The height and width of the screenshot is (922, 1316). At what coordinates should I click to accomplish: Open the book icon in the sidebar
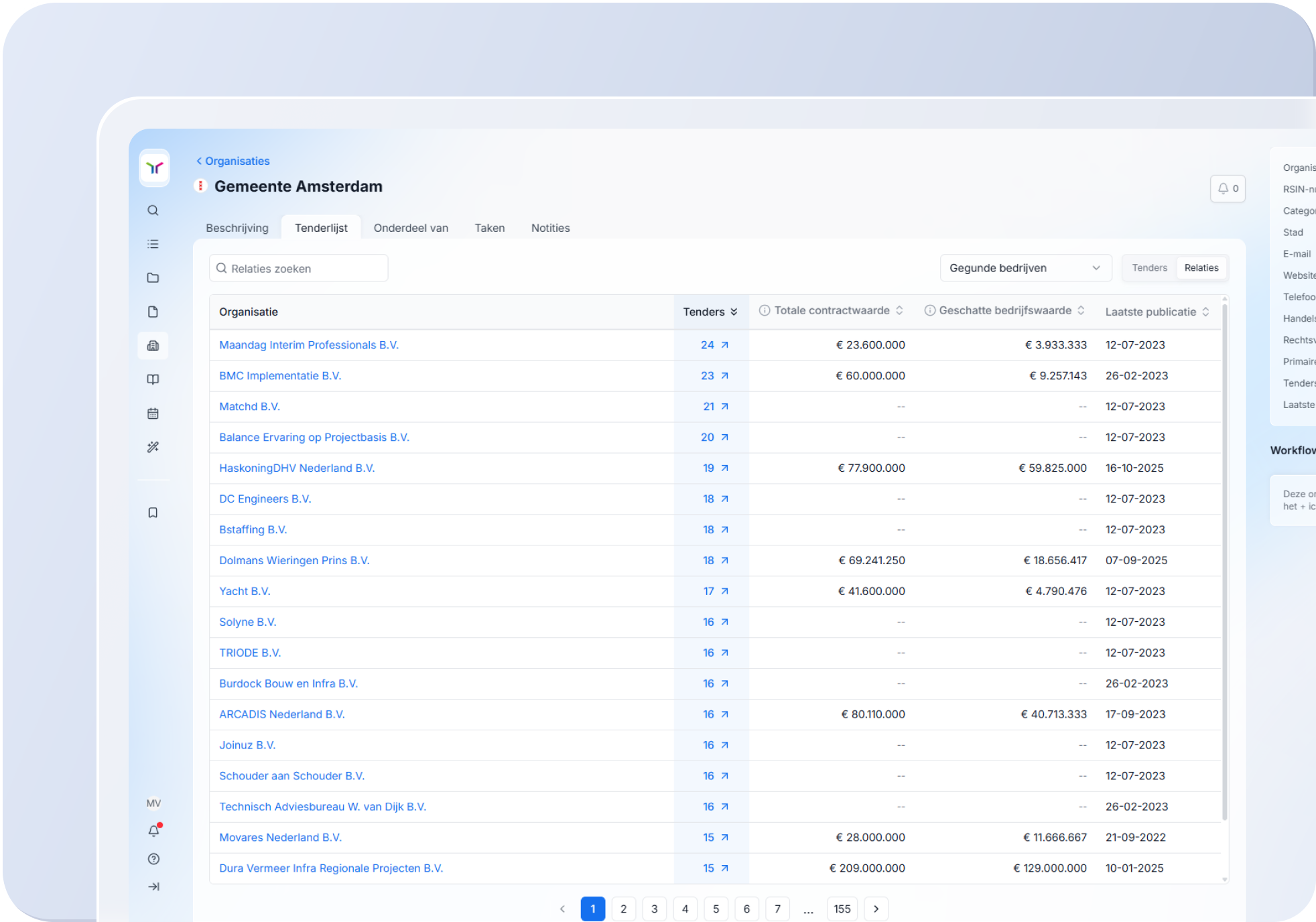153,379
